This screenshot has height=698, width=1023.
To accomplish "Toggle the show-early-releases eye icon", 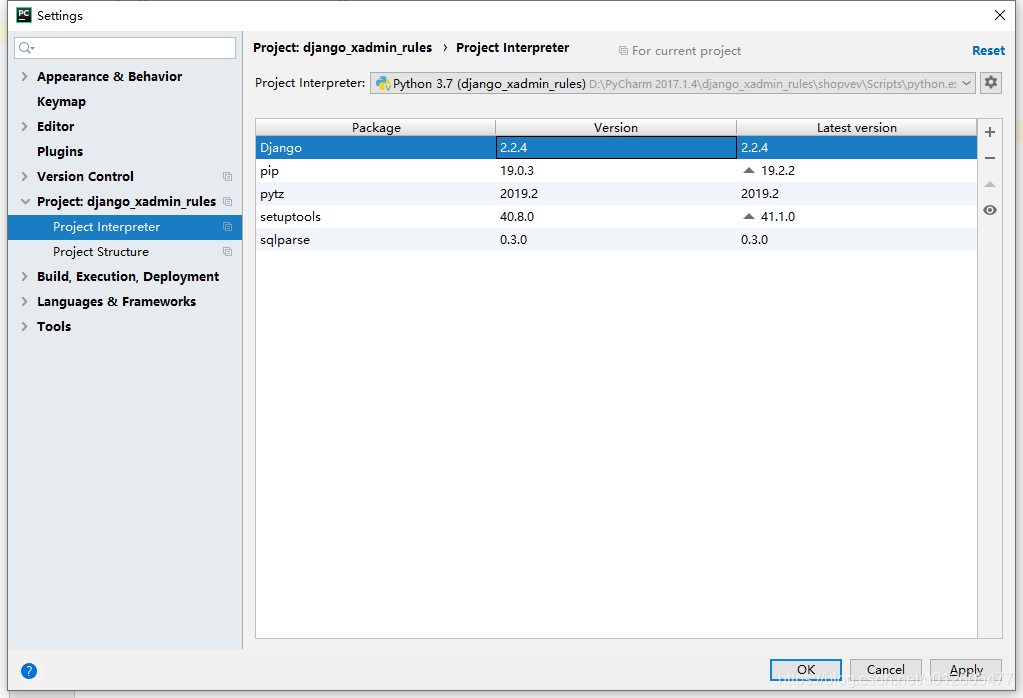I will point(989,210).
